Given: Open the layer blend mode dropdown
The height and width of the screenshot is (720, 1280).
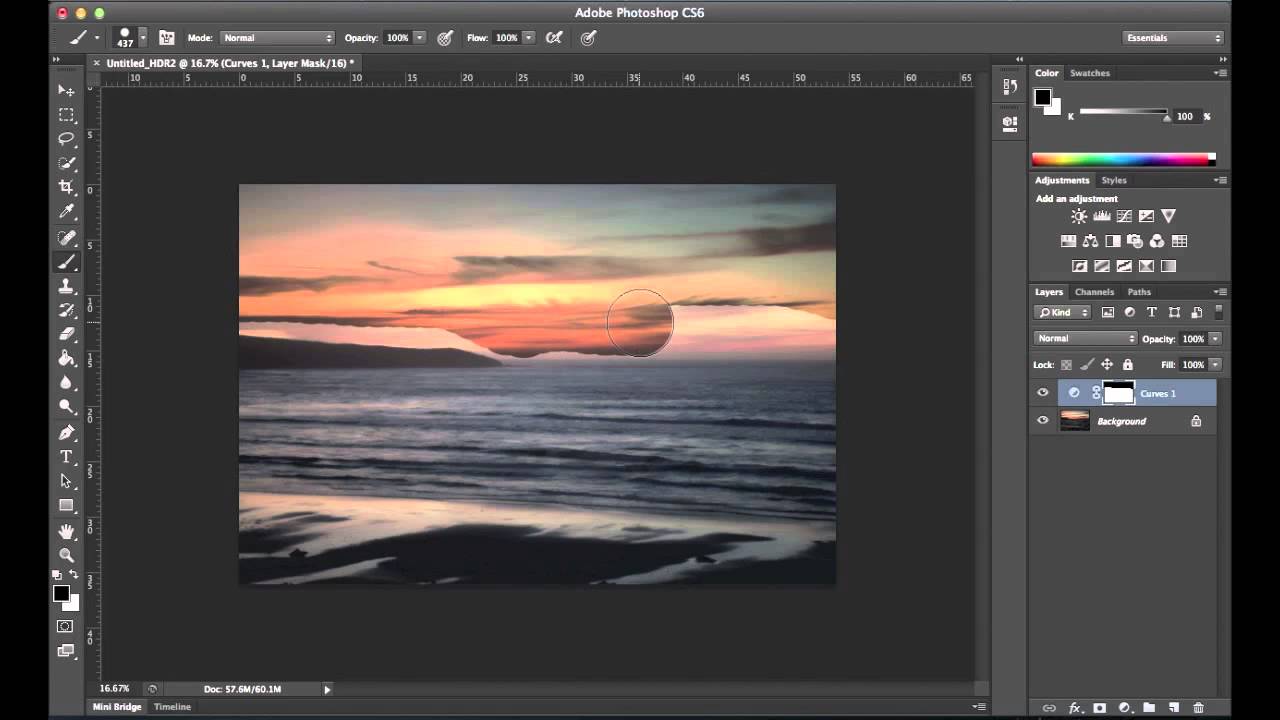Looking at the screenshot, I should click(1085, 339).
